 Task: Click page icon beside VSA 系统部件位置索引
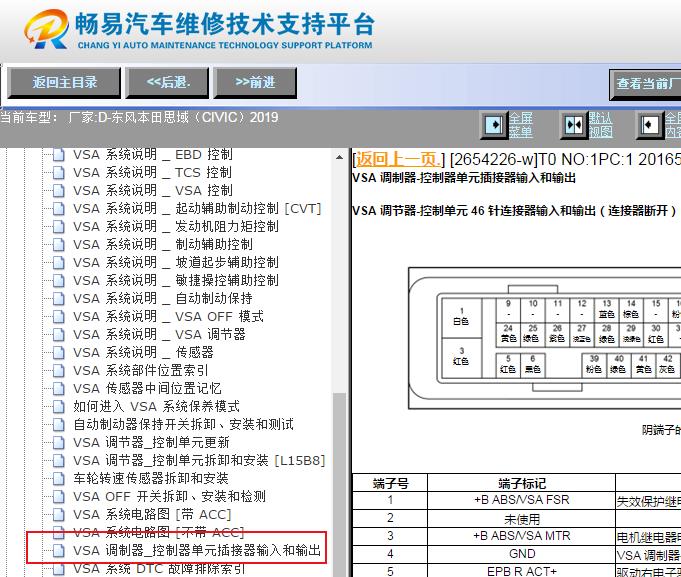click(59, 370)
